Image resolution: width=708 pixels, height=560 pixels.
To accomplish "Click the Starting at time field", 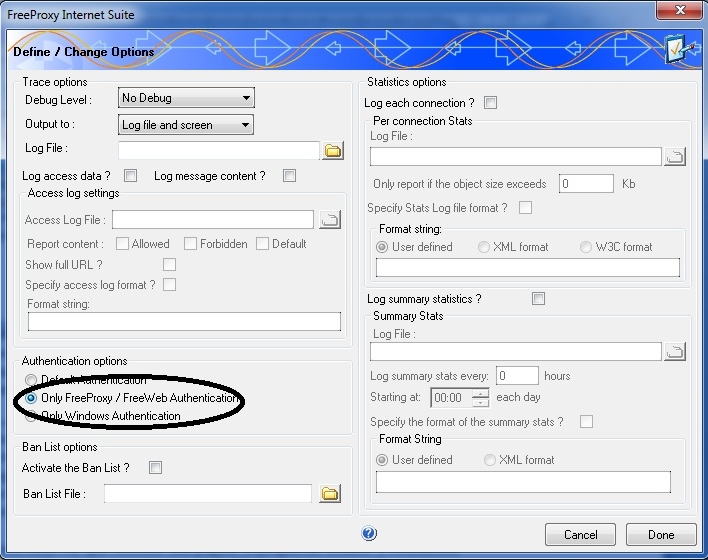I will [452, 397].
